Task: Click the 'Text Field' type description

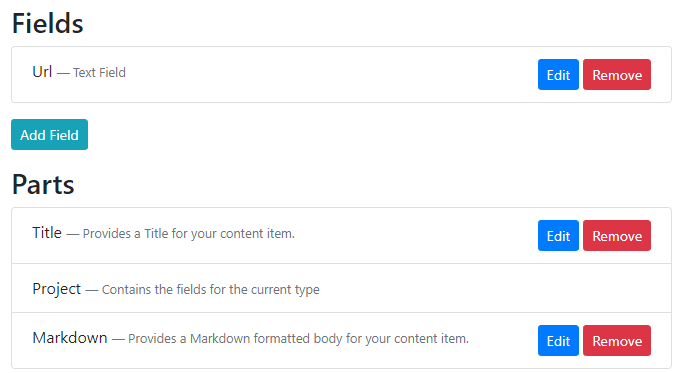Action: pos(99,73)
